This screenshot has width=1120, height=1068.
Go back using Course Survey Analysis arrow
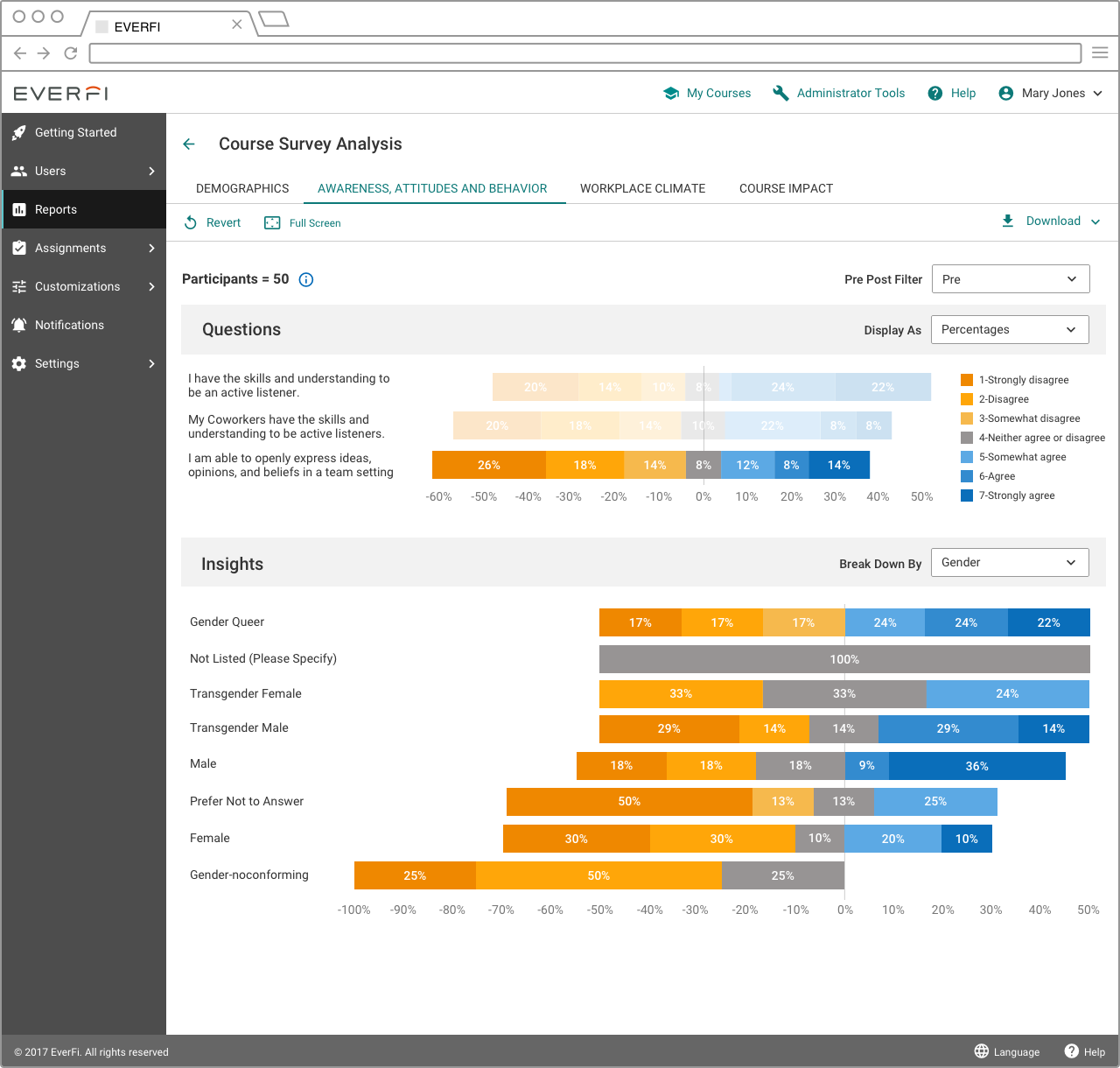[189, 144]
